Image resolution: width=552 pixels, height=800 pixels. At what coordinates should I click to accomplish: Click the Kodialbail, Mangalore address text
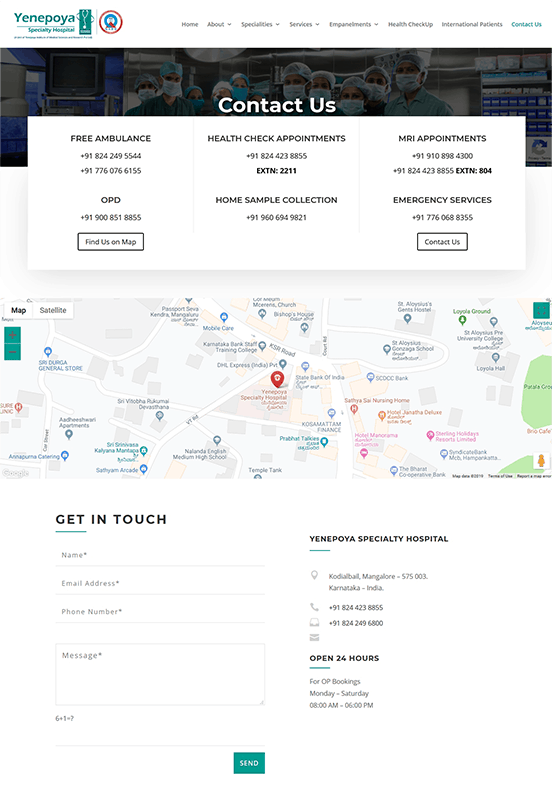(x=378, y=582)
